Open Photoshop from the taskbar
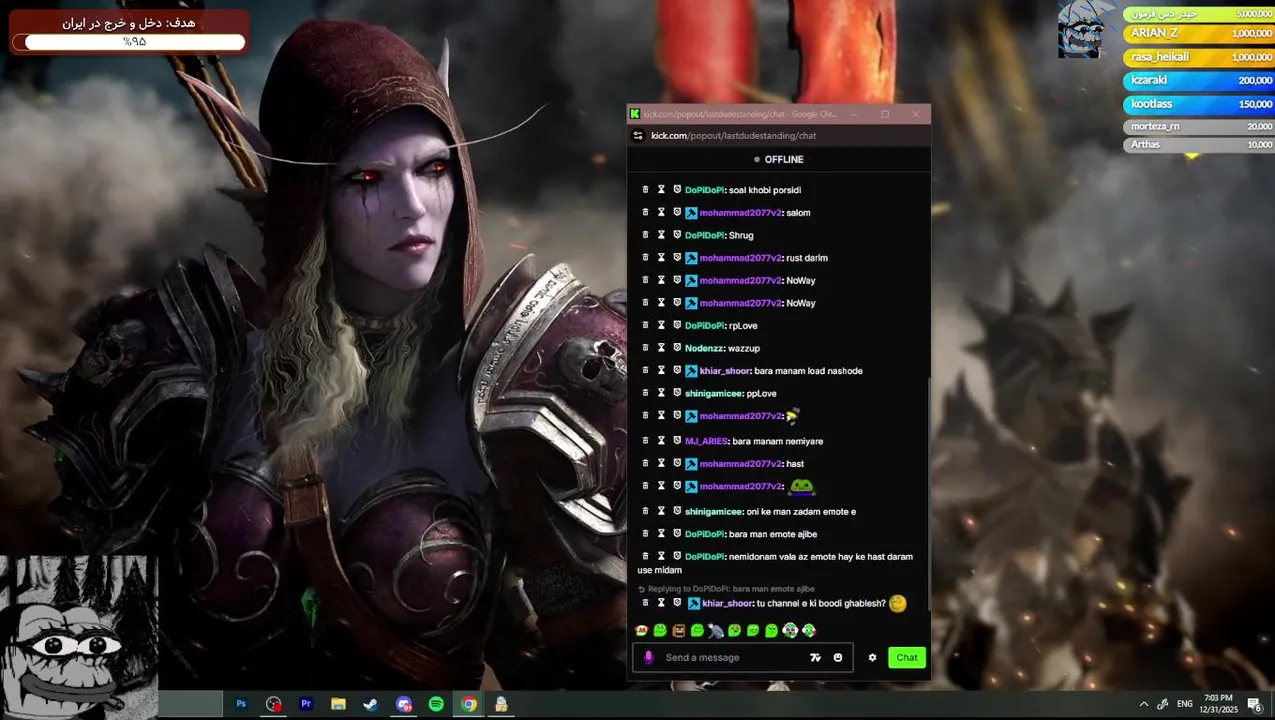 (241, 704)
